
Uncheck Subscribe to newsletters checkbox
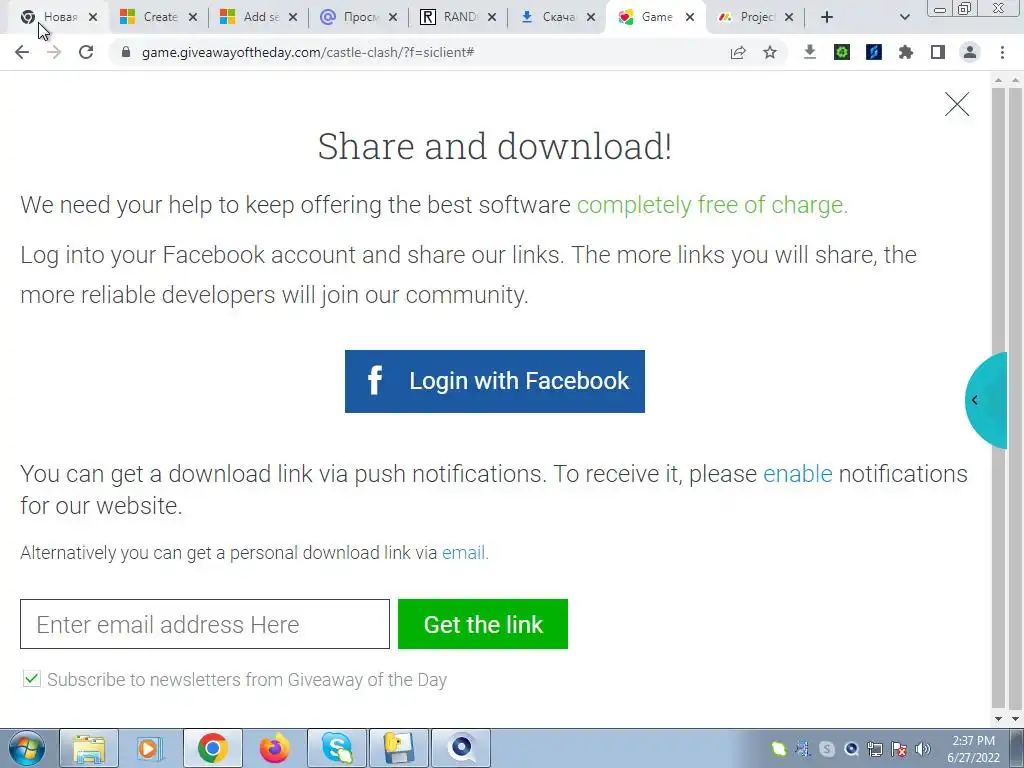31,679
